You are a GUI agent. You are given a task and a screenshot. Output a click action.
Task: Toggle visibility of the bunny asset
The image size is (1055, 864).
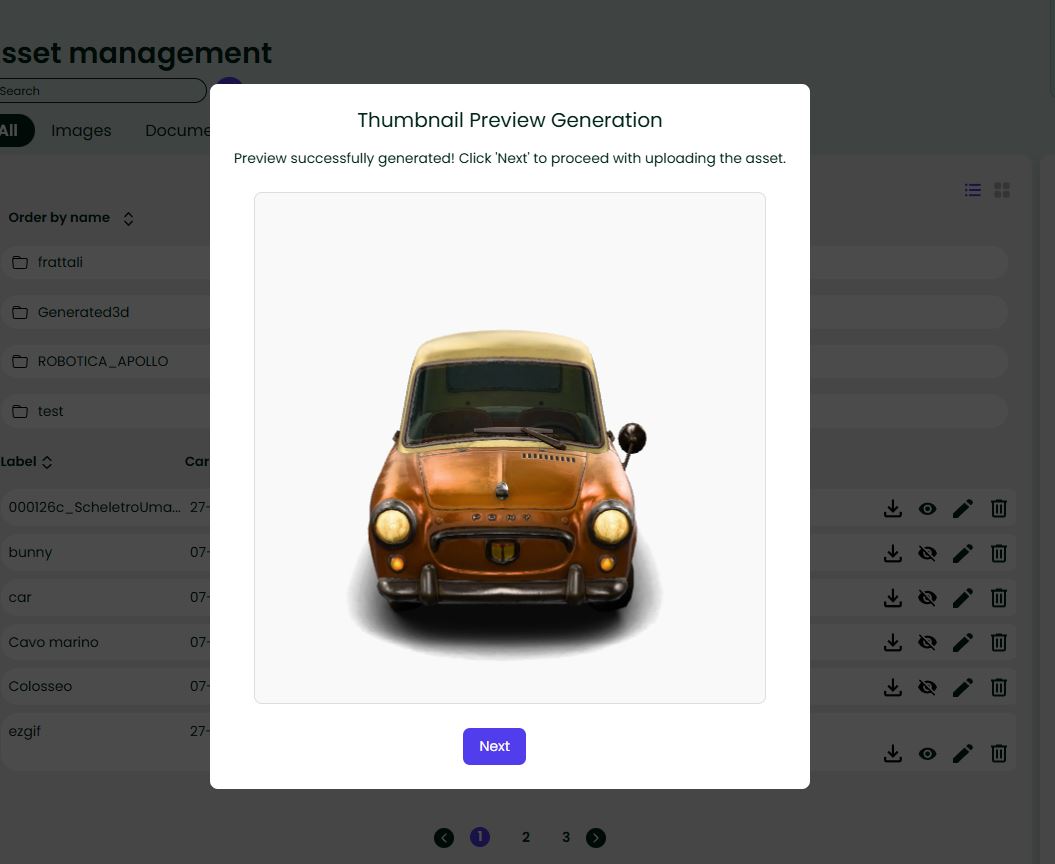click(x=928, y=553)
